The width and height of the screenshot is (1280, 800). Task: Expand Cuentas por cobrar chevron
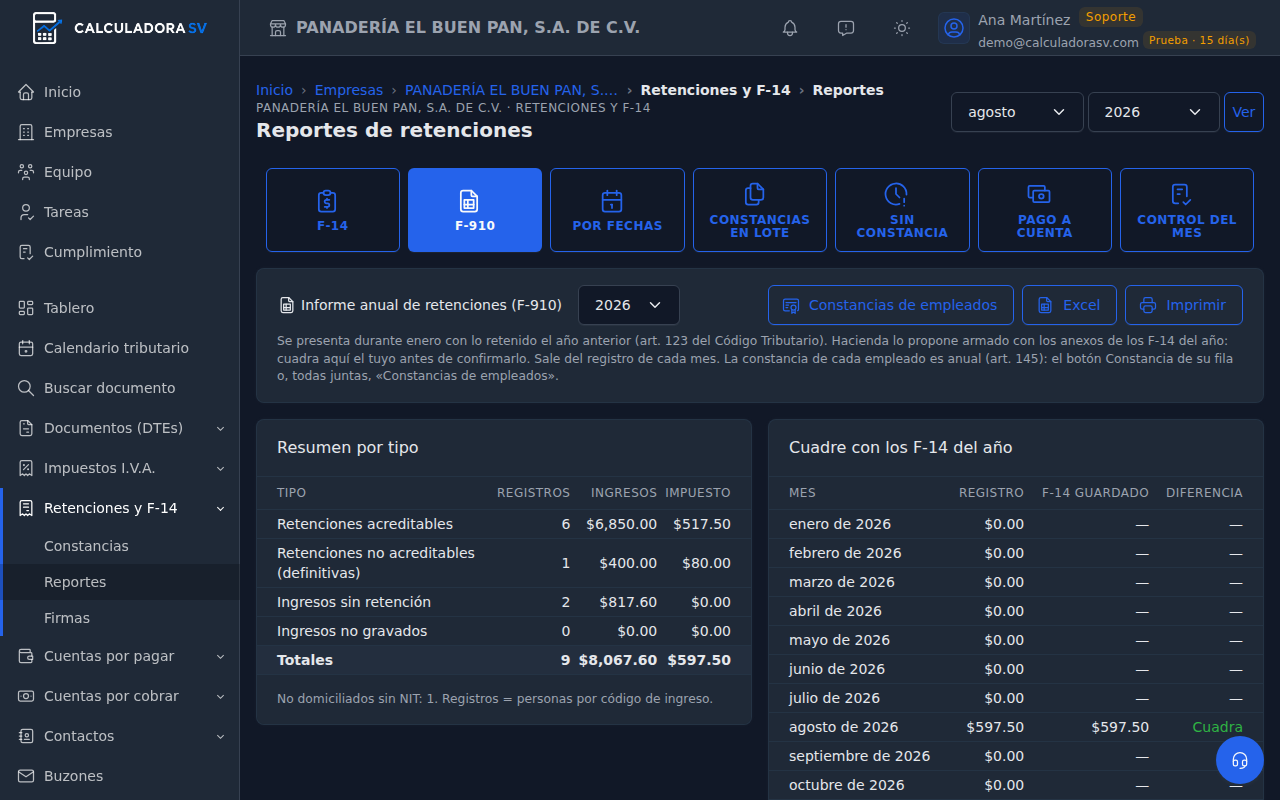(220, 696)
